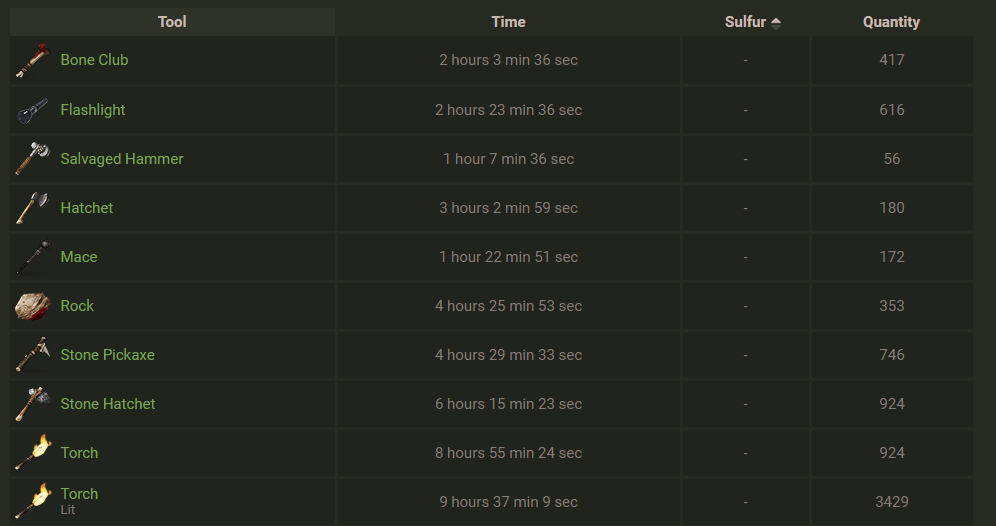Open the Flashlight item link
Viewport: 996px width, 526px height.
click(x=93, y=109)
